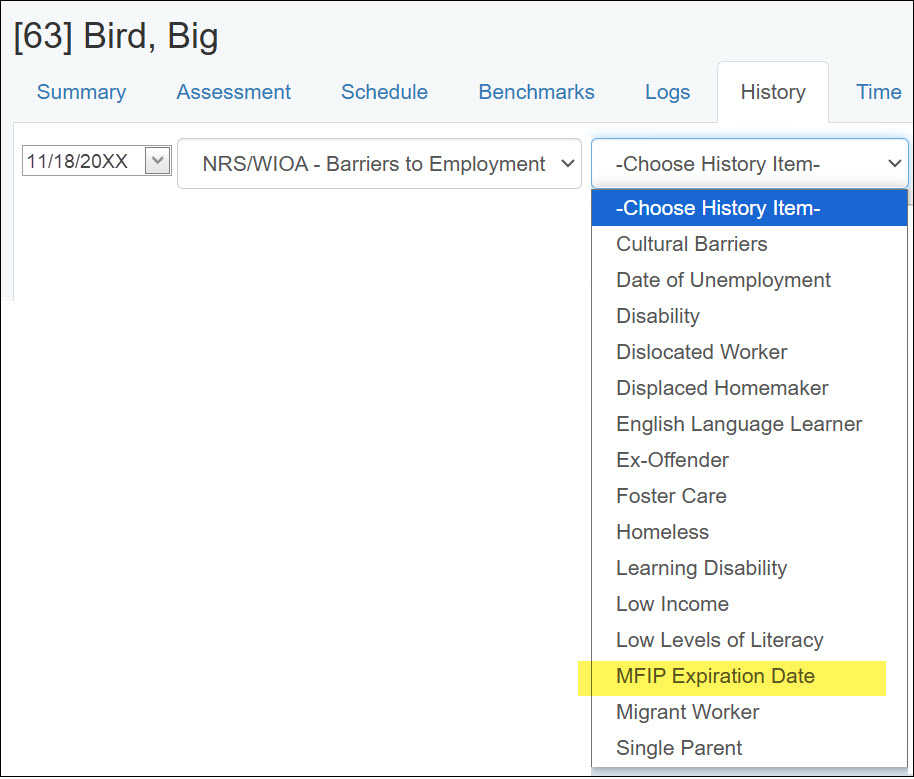The height and width of the screenshot is (779, 914).
Task: Select MFIP Expiration Date from the list
Action: click(x=715, y=676)
